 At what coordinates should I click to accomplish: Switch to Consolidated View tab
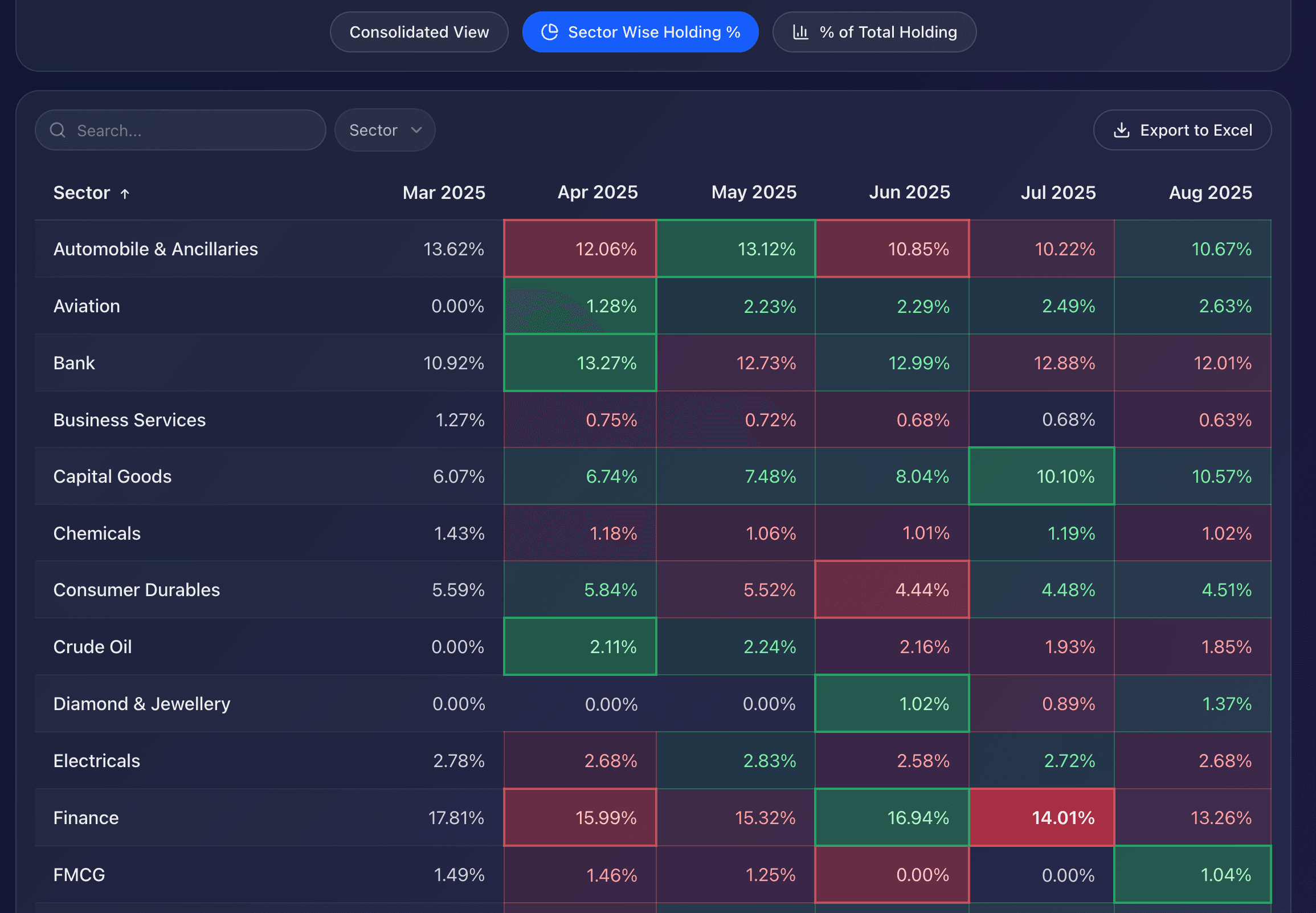(x=419, y=32)
